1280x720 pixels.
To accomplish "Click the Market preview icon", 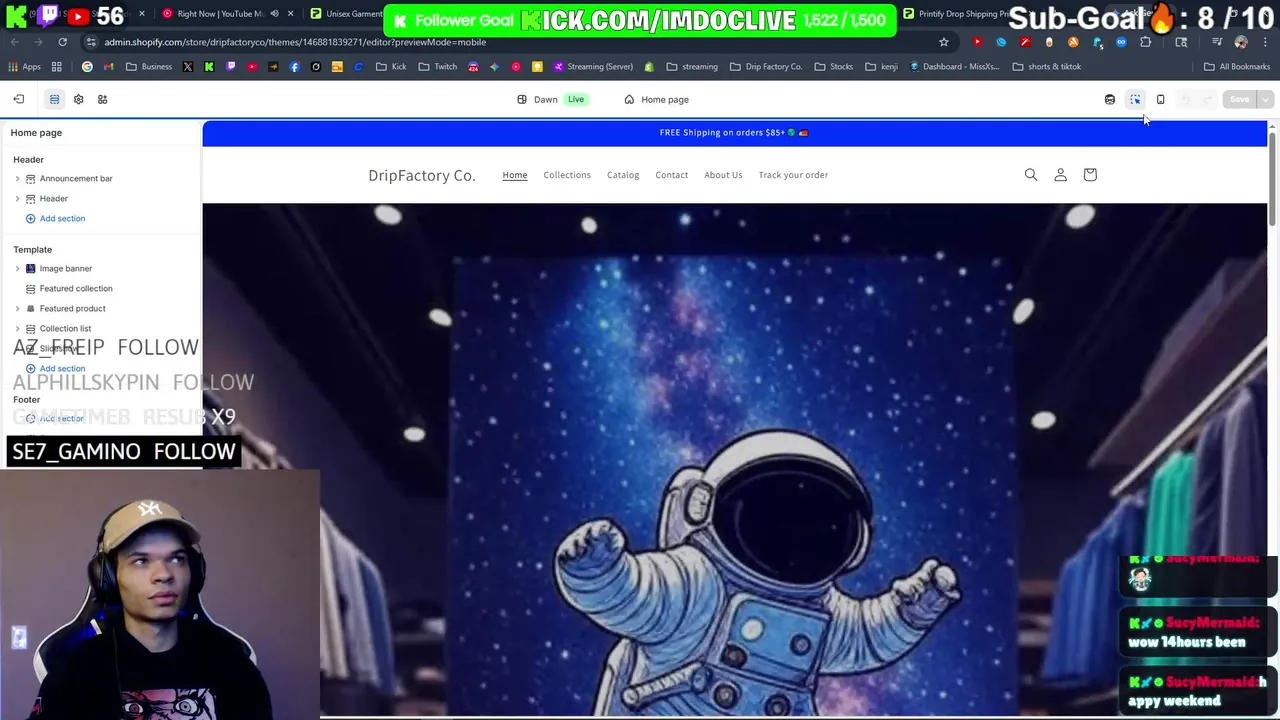I will pyautogui.click(x=1110, y=99).
